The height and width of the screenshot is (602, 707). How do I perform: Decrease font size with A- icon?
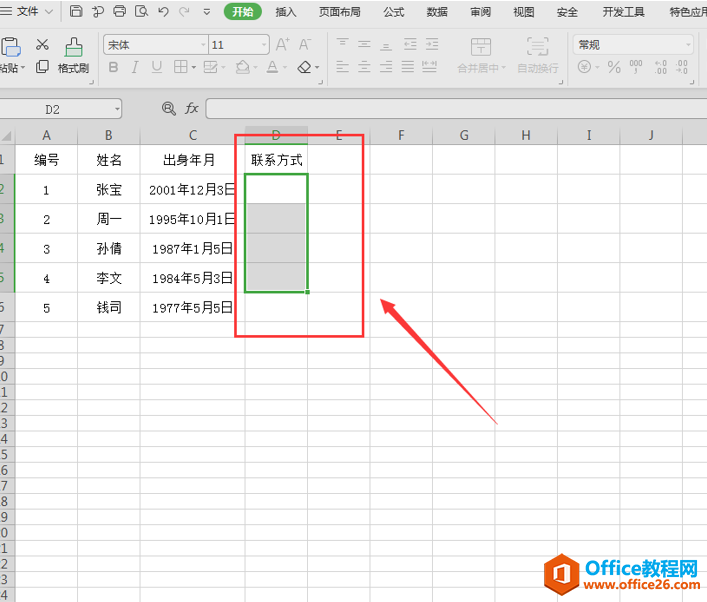(305, 44)
